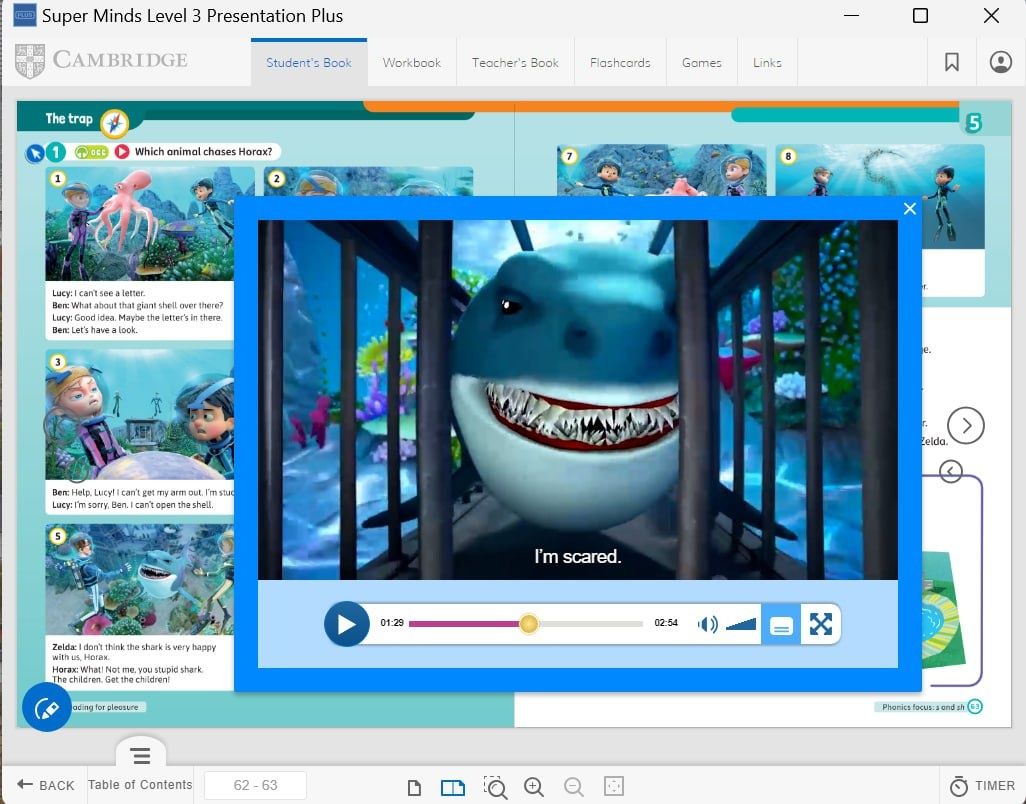Switch to single page view
Screen dimensions: 1026x804
coord(414,787)
